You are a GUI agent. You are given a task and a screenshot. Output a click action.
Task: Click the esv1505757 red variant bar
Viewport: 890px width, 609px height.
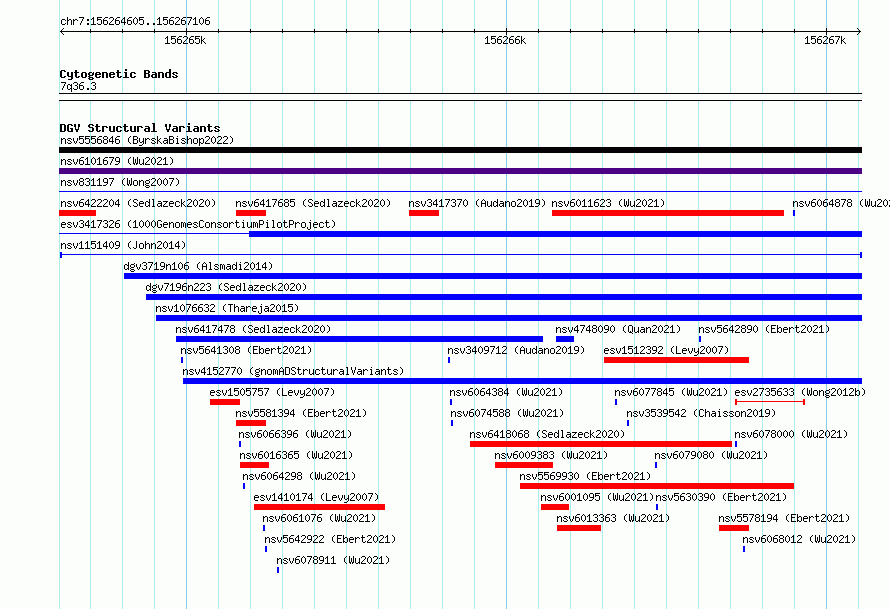225,402
